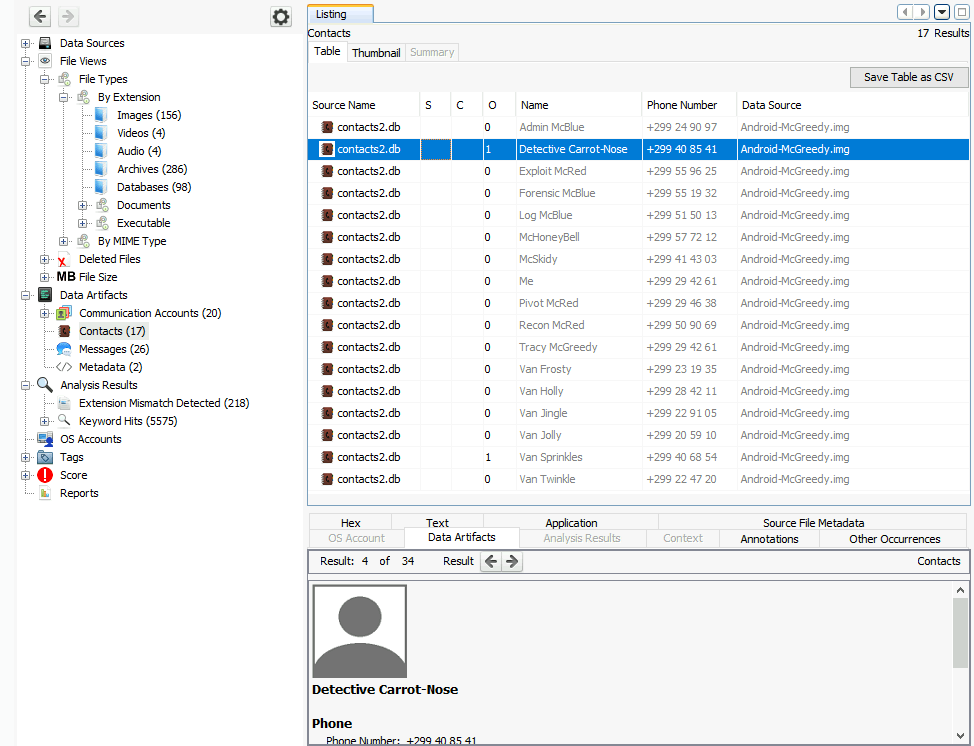Select the Table view tab
This screenshot has height=746, width=974.
tap(327, 52)
